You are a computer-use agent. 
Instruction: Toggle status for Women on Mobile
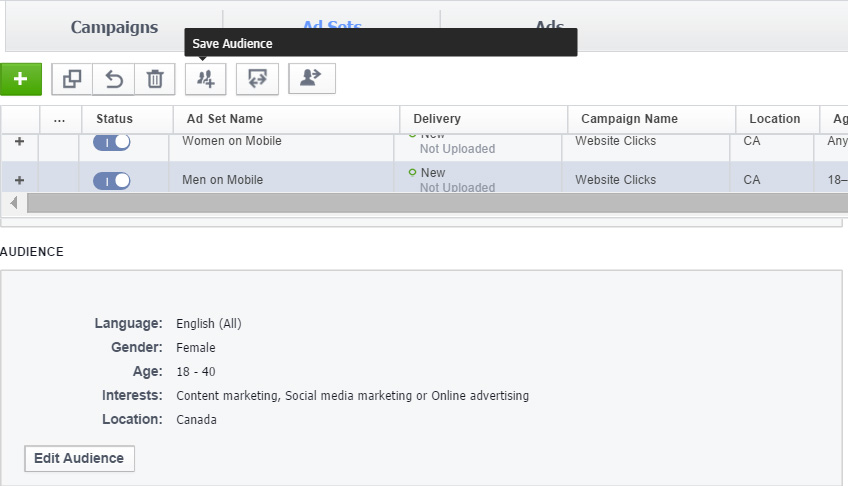(x=111, y=142)
